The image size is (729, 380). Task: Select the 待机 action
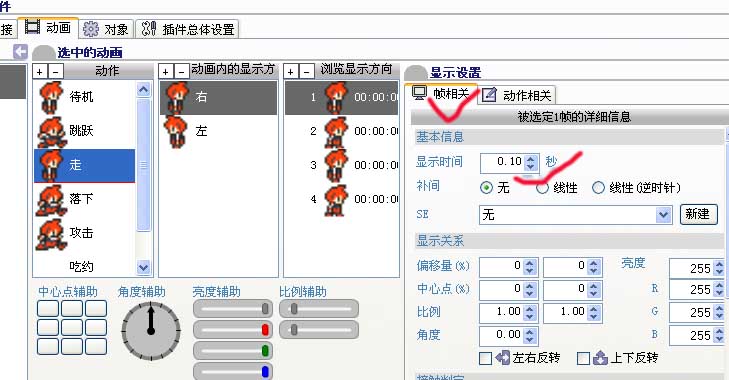pyautogui.click(x=84, y=97)
